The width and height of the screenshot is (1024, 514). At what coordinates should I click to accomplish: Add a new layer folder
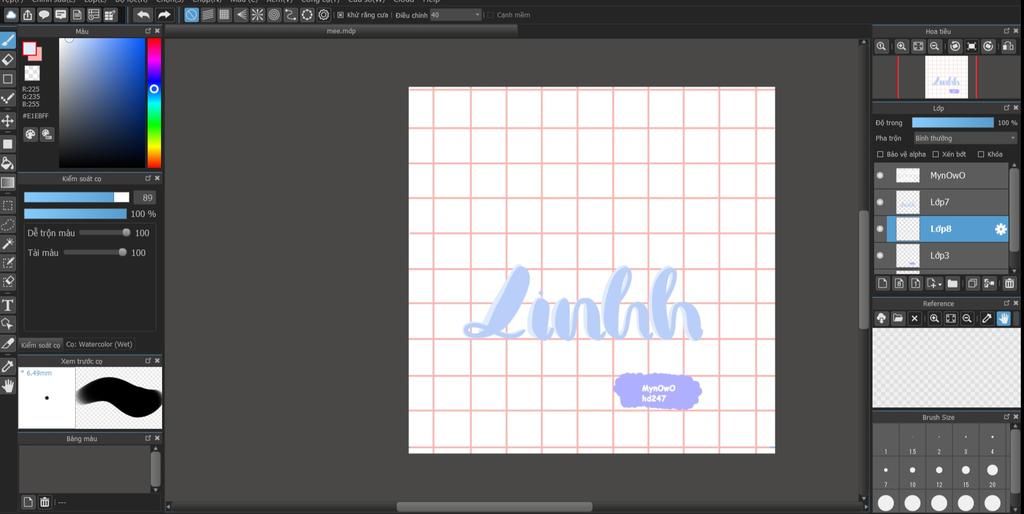[x=952, y=283]
